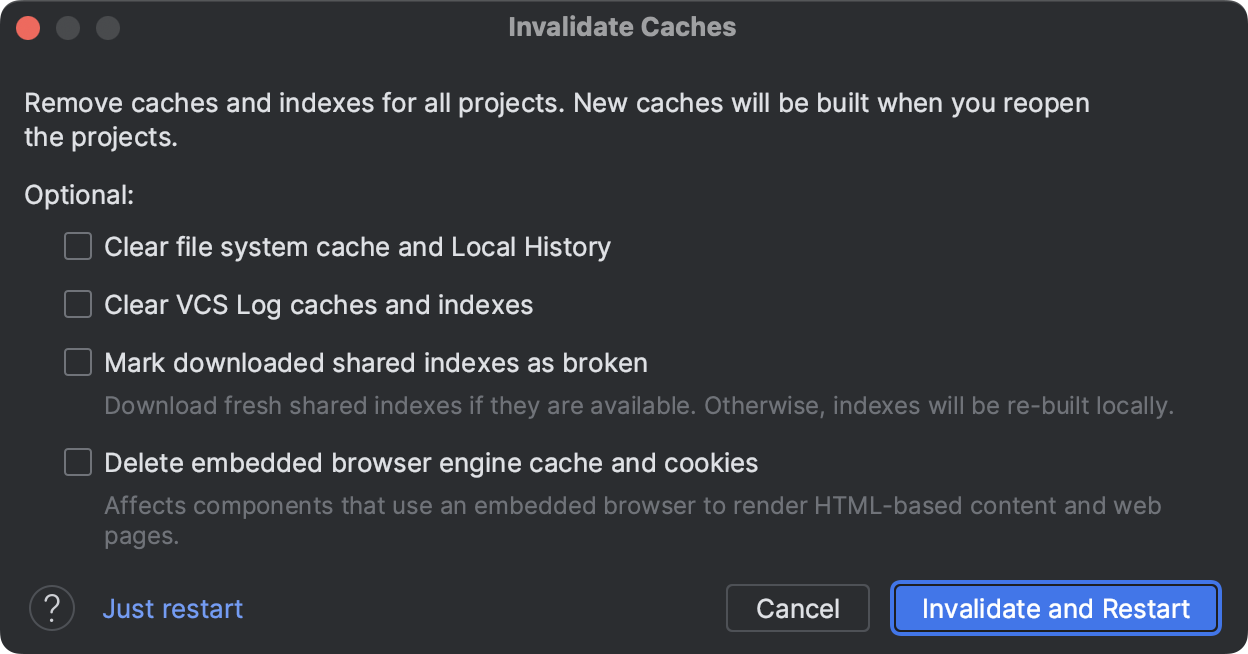Click the shared indexes description text
1248x654 pixels.
click(x=638, y=405)
